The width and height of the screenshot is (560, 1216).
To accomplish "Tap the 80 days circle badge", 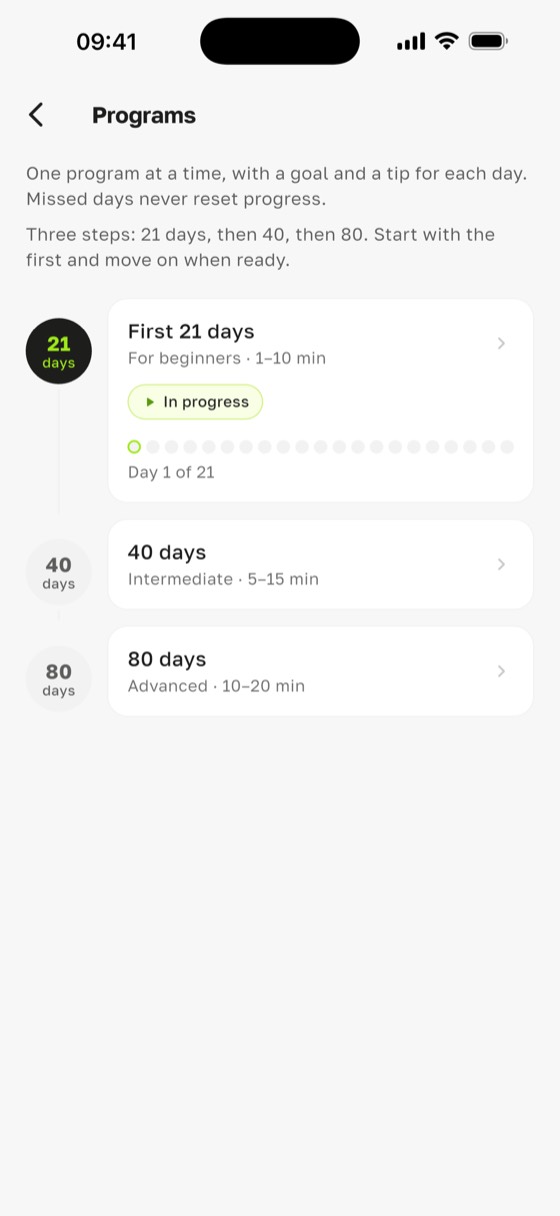I will [x=59, y=679].
